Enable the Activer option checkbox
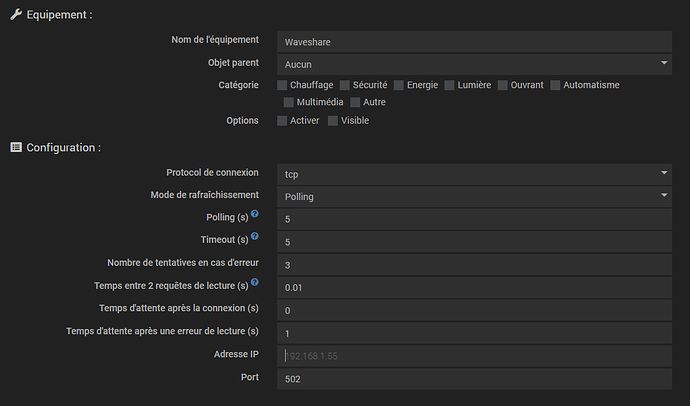The image size is (690, 406). pyautogui.click(x=283, y=121)
